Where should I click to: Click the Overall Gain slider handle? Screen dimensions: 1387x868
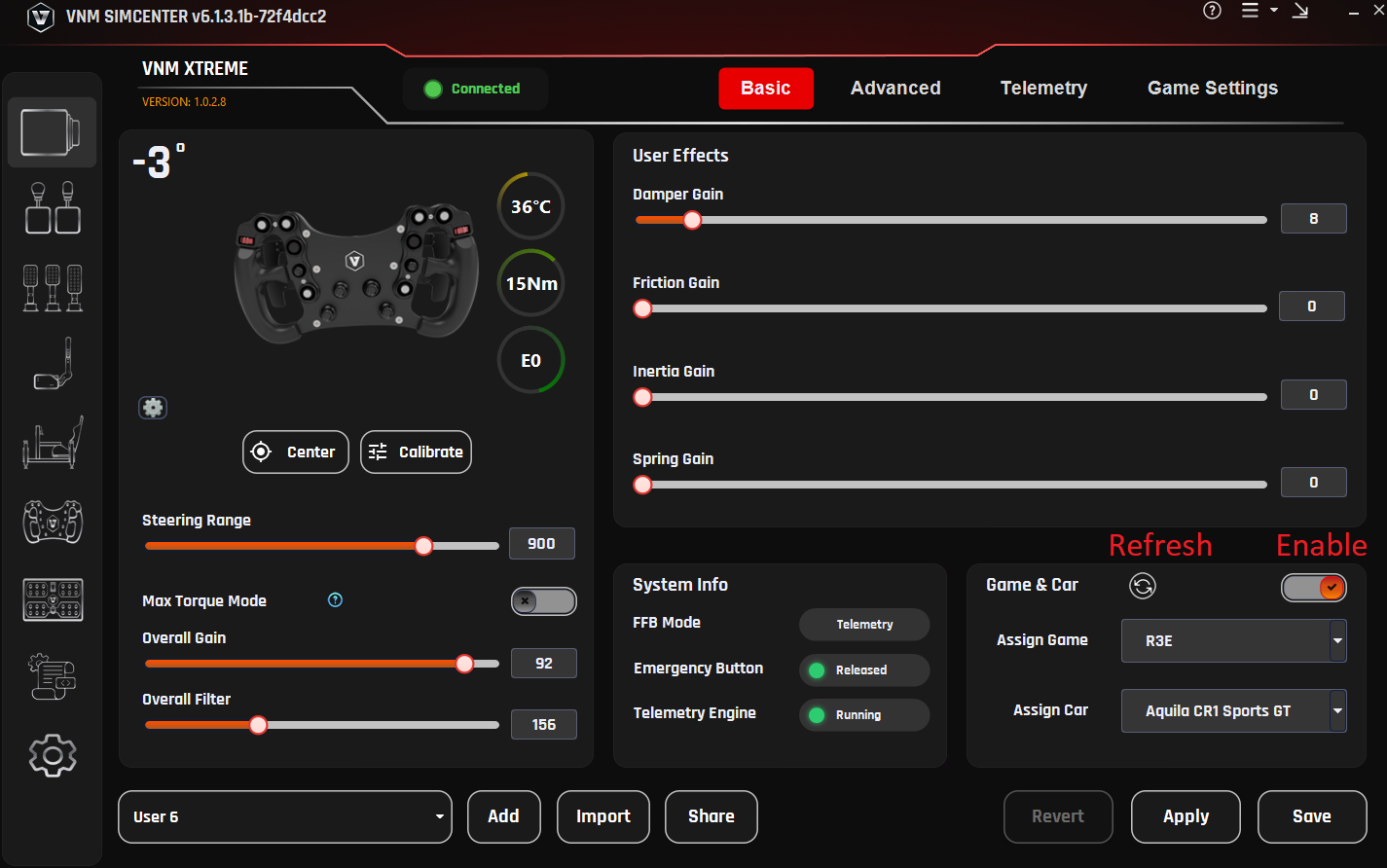[x=464, y=664]
